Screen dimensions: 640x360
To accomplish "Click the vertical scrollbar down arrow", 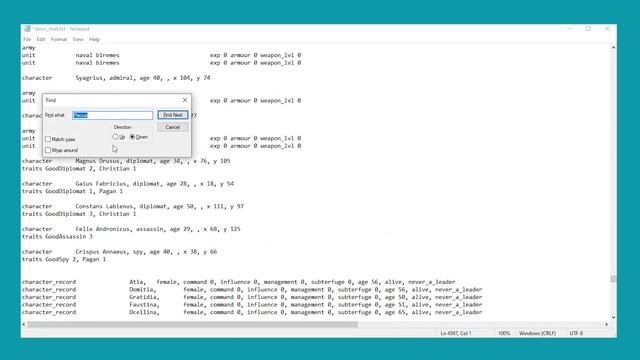I will [613, 317].
